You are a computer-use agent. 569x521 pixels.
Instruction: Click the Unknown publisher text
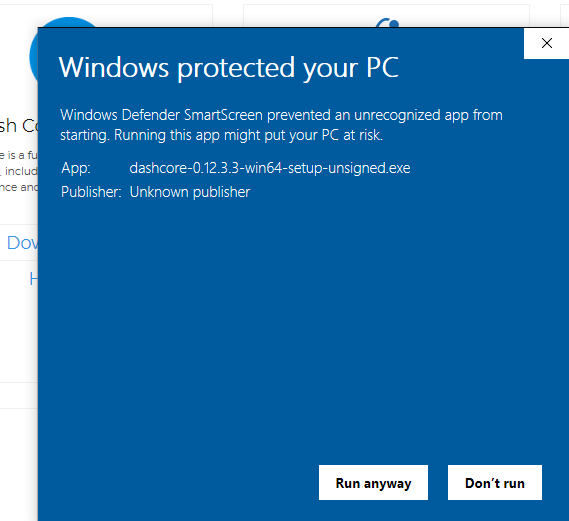coord(190,192)
